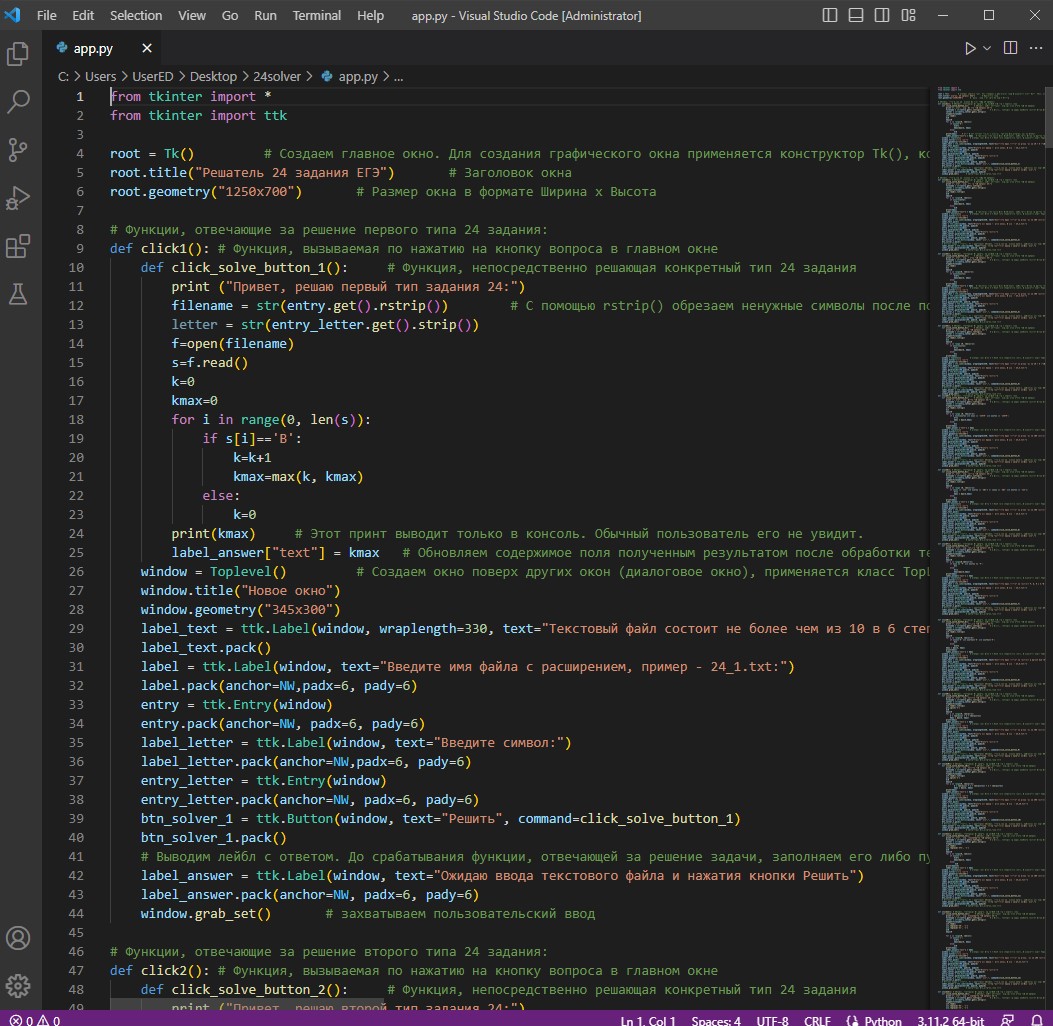Click the Desktop breadcrumb segment
This screenshot has width=1053, height=1026.
pos(213,77)
